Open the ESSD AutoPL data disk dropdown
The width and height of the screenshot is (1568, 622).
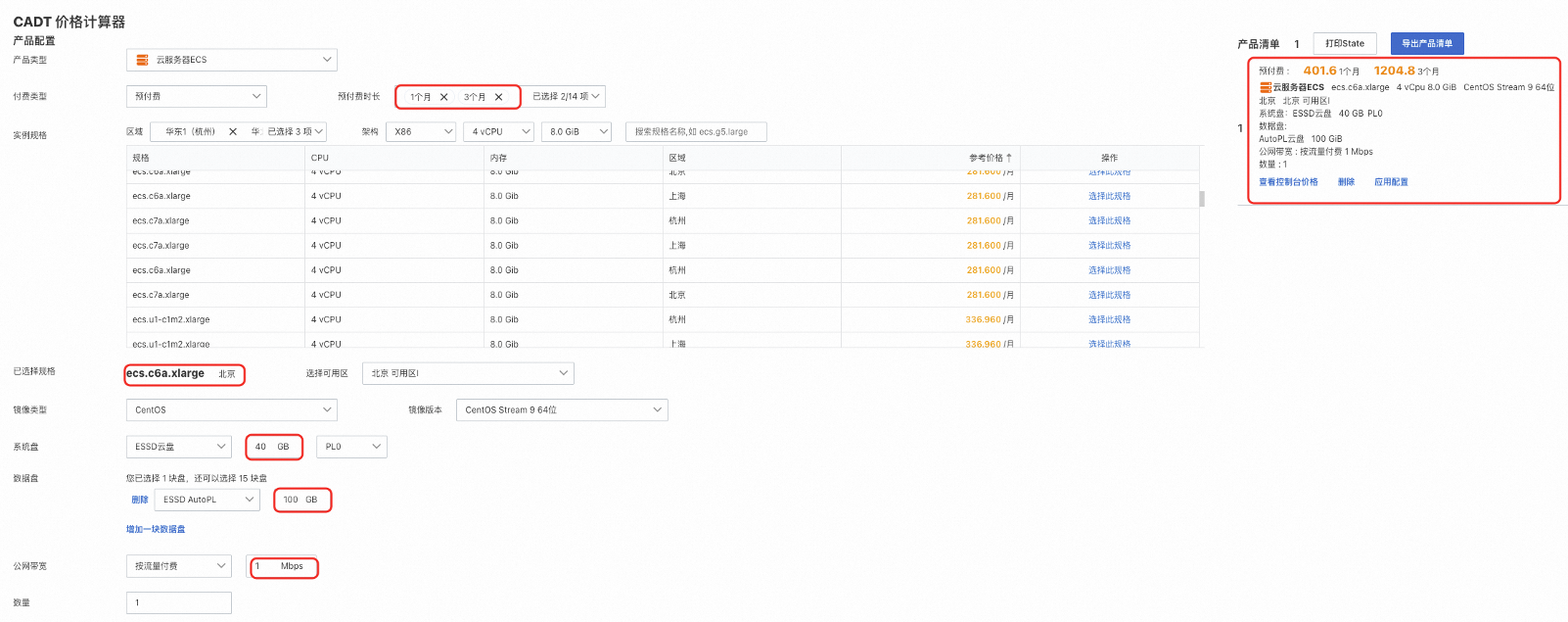point(208,500)
